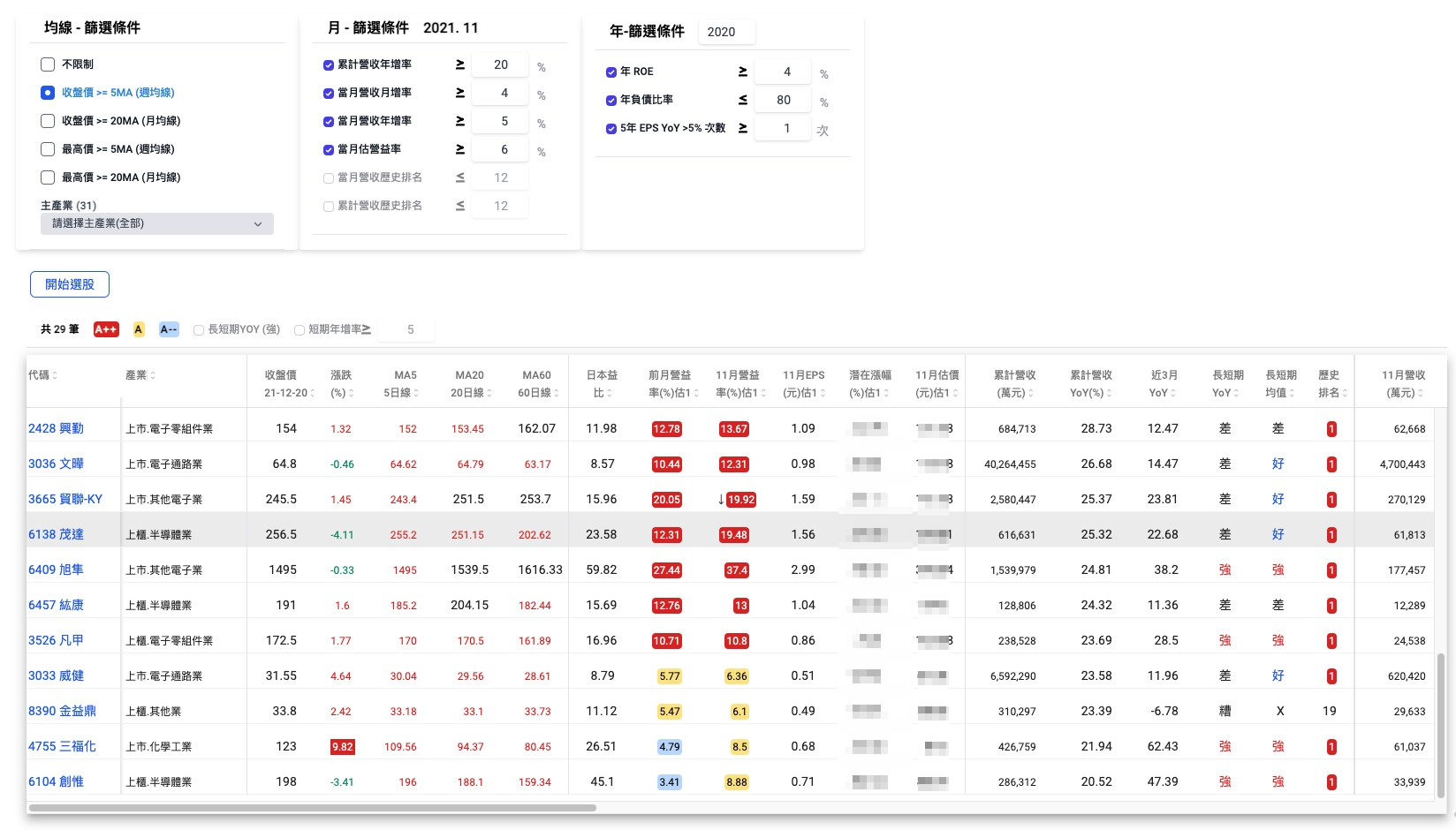The width and height of the screenshot is (1456, 830).
Task: Edit 累計營收年增率 value field 20
Action: (501, 64)
